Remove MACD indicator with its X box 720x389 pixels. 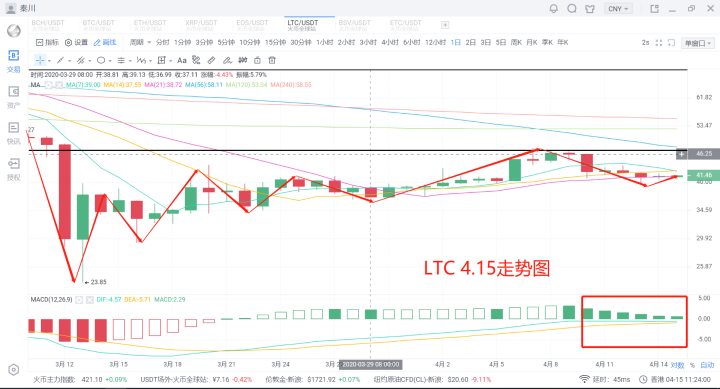click(x=90, y=299)
